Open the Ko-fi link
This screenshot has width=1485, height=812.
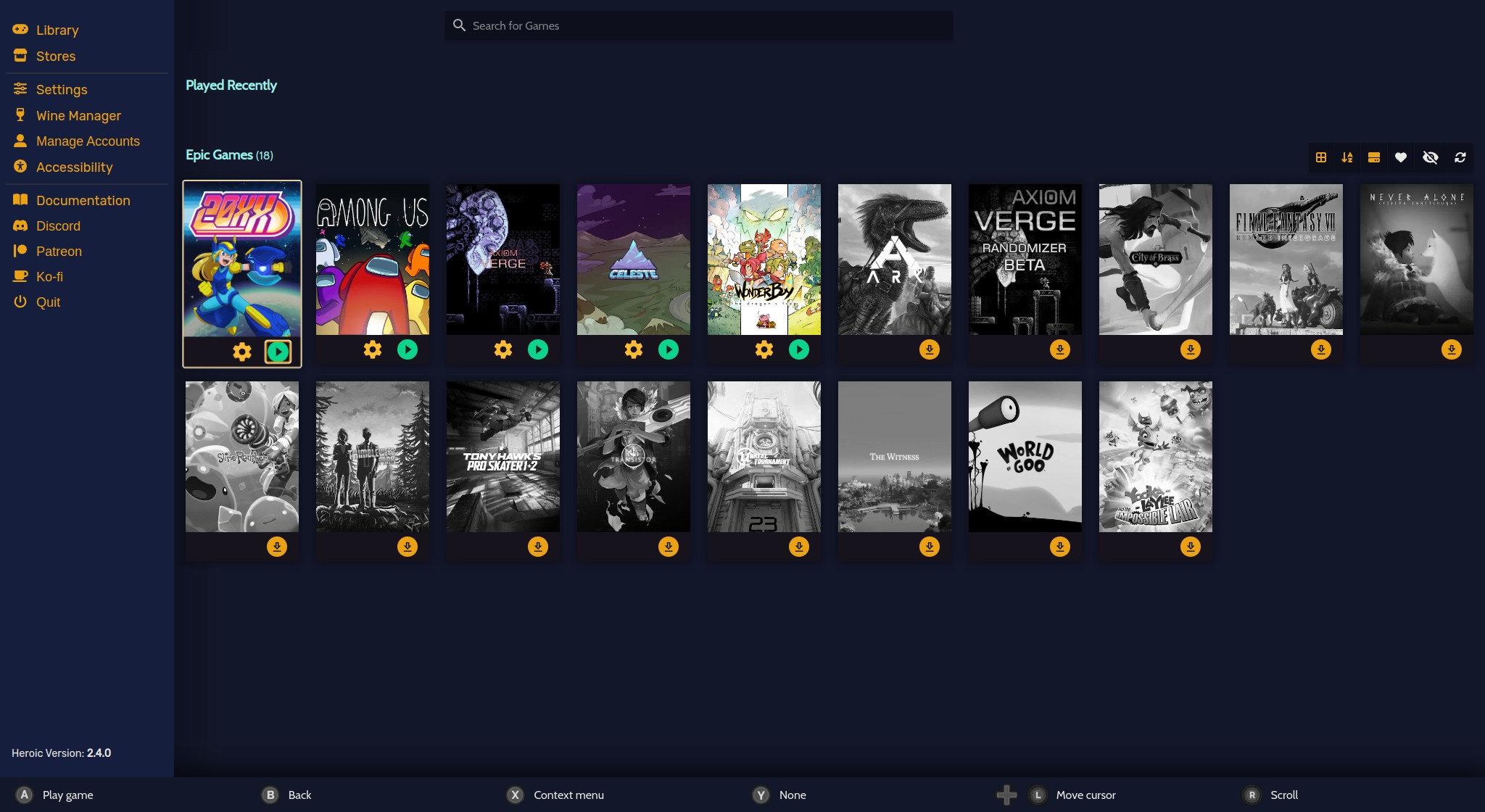(x=38, y=276)
